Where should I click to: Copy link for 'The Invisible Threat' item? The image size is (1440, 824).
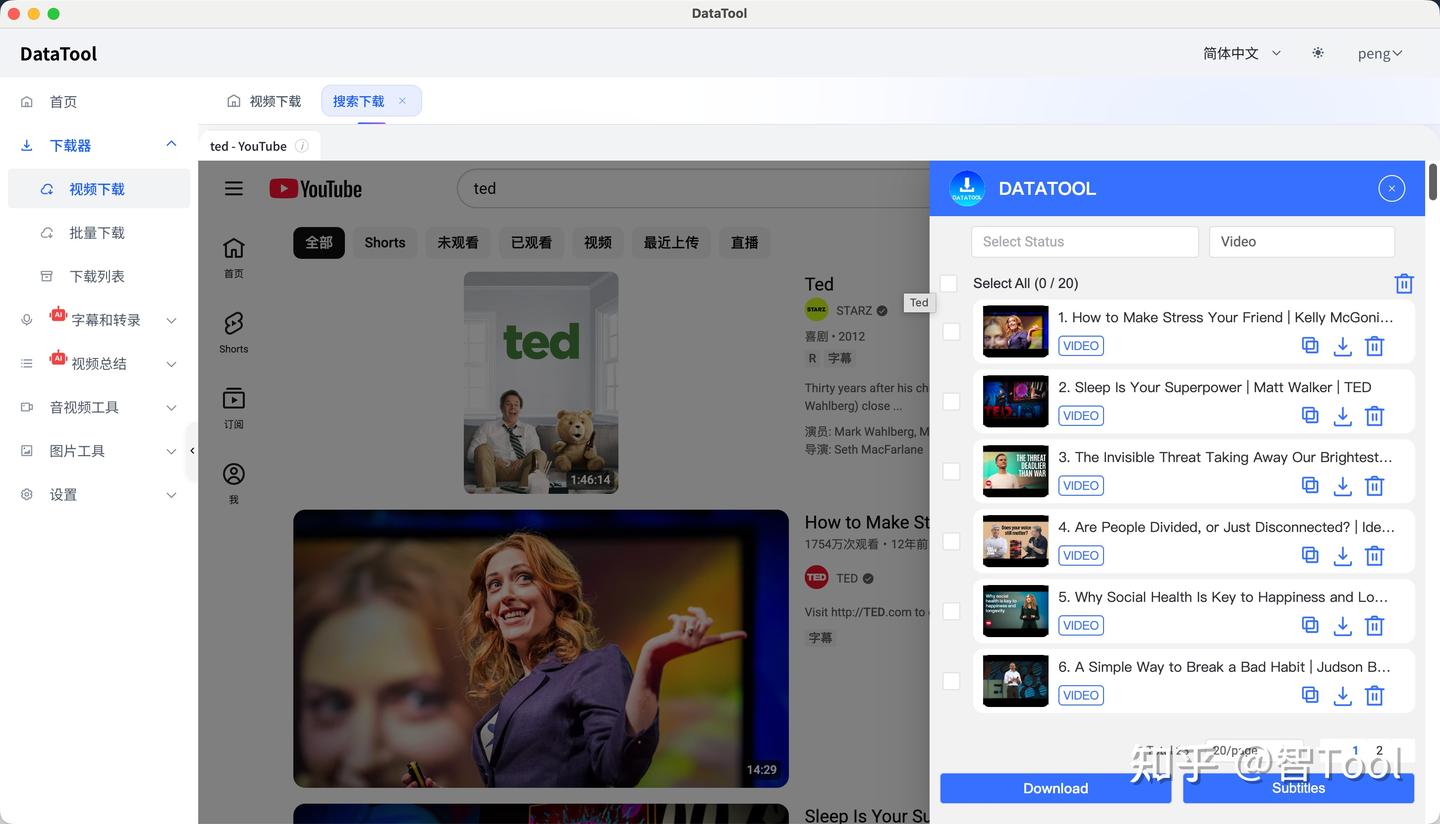(1310, 486)
